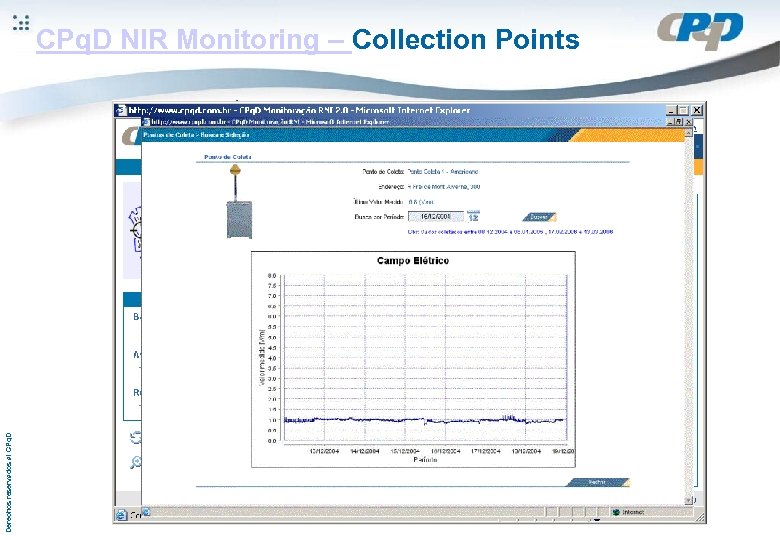Select the collection point name value 'Ponto Coleta 1'
Image resolution: width=780 pixels, height=540 pixels.
[x=443, y=172]
